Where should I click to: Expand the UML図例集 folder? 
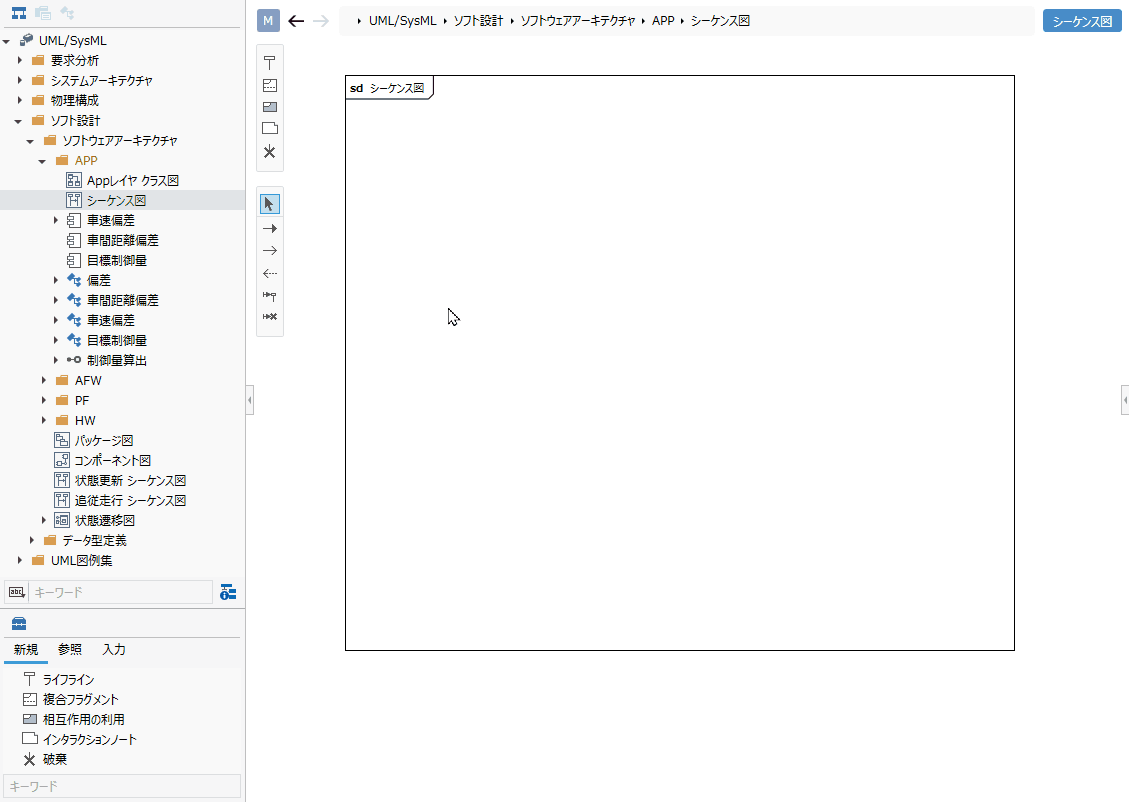pos(19,560)
